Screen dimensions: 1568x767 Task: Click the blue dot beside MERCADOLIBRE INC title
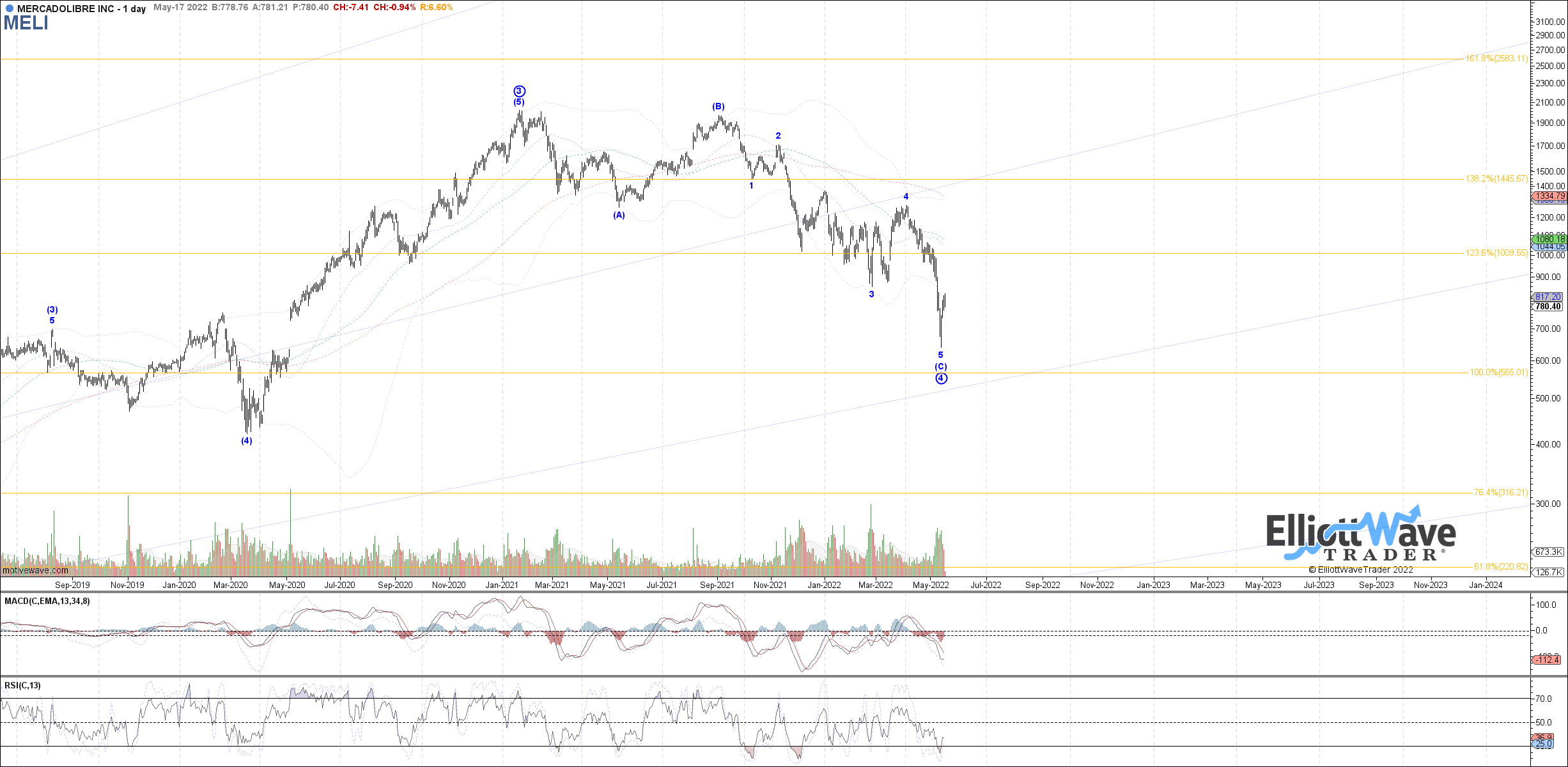9,8
